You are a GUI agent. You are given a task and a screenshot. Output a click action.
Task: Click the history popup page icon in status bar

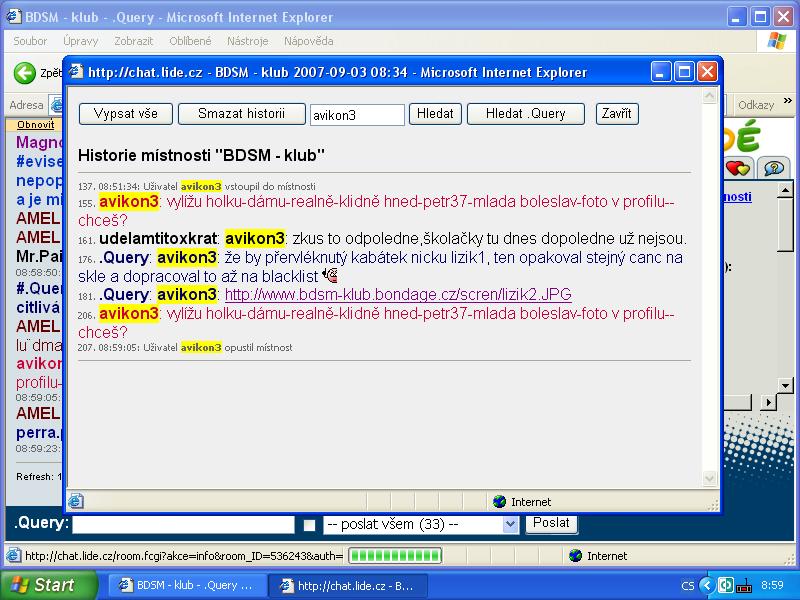pyautogui.click(x=76, y=501)
